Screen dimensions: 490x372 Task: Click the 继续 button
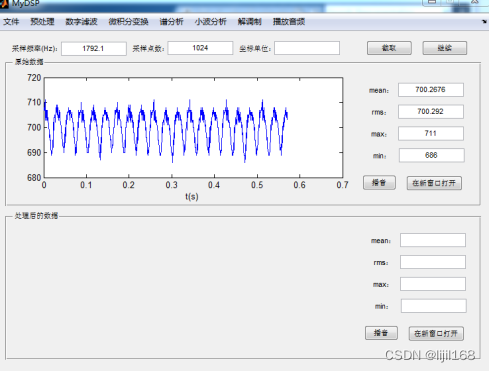[x=445, y=48]
